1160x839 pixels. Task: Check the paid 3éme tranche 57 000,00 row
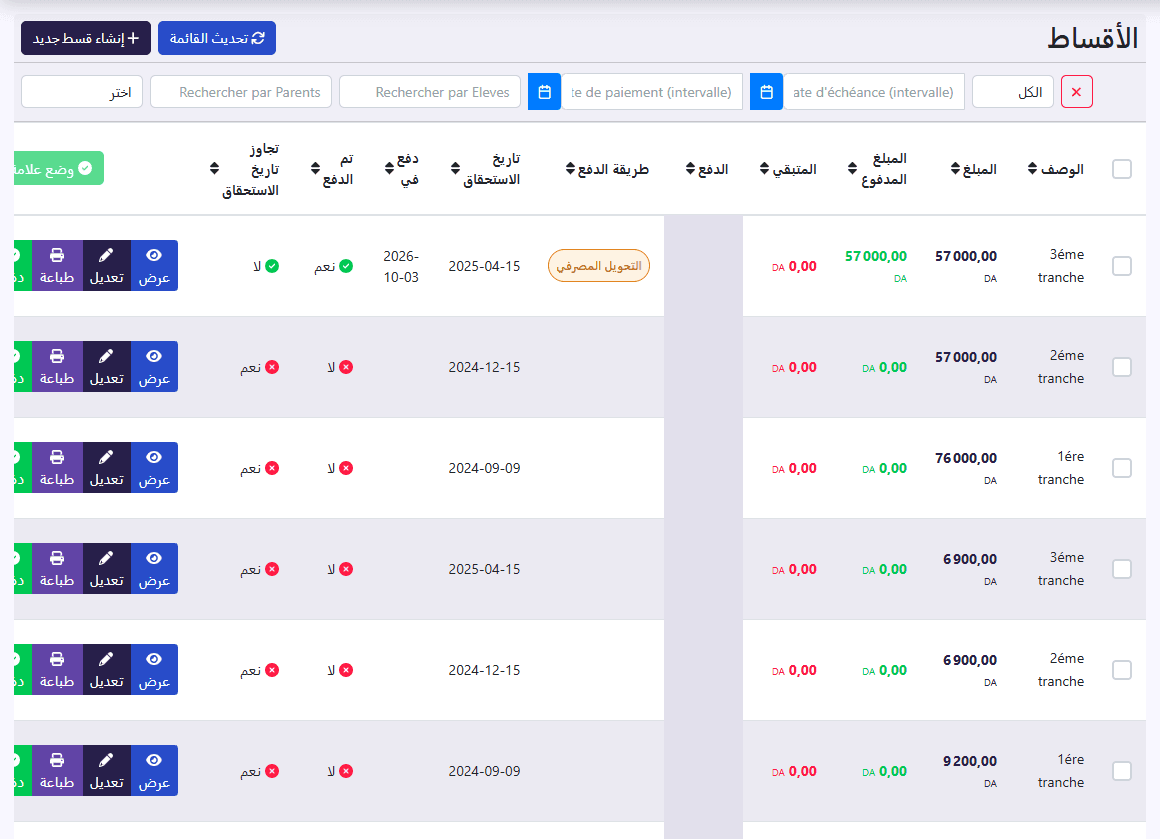[1122, 266]
